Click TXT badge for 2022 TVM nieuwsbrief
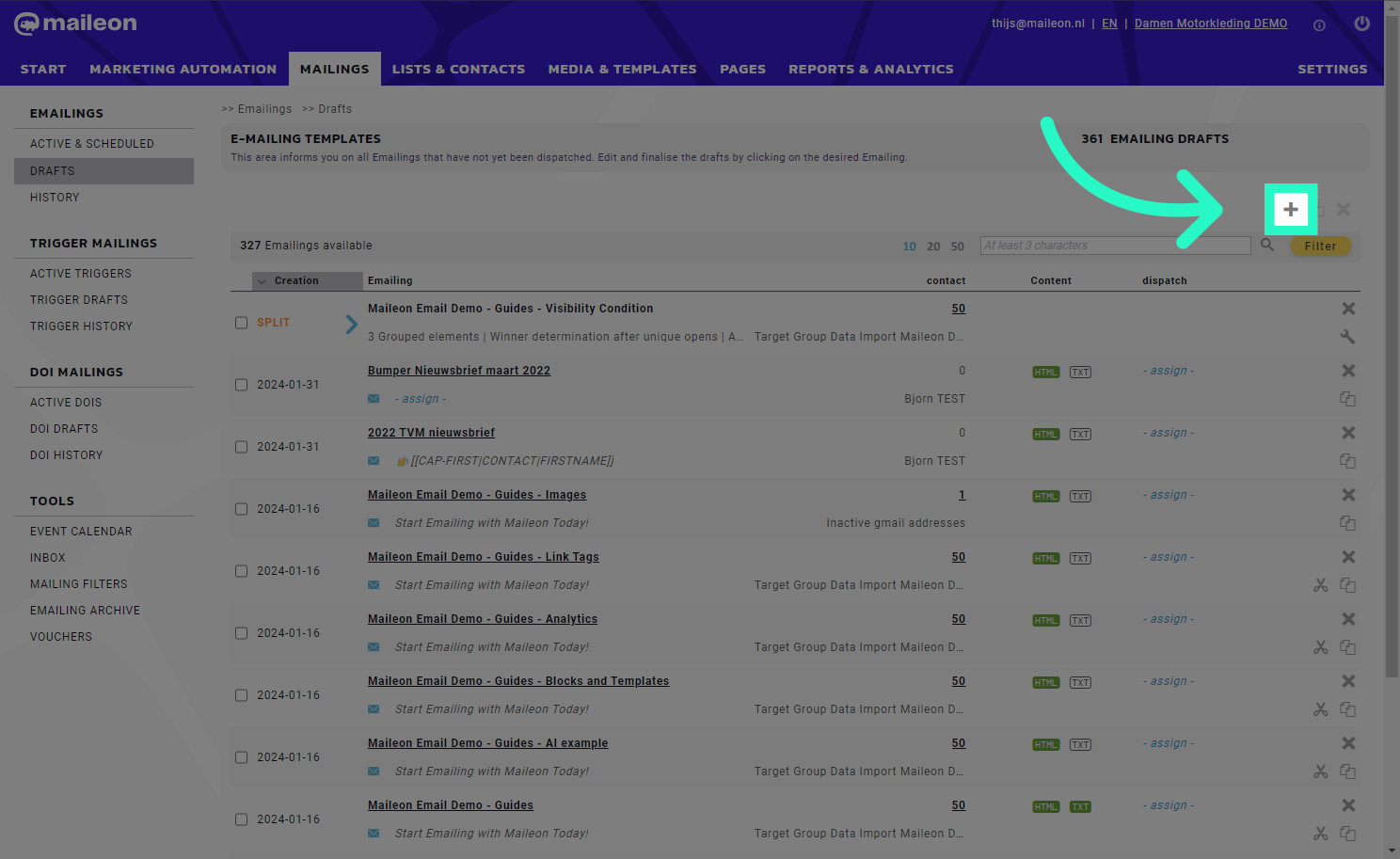 click(x=1080, y=434)
